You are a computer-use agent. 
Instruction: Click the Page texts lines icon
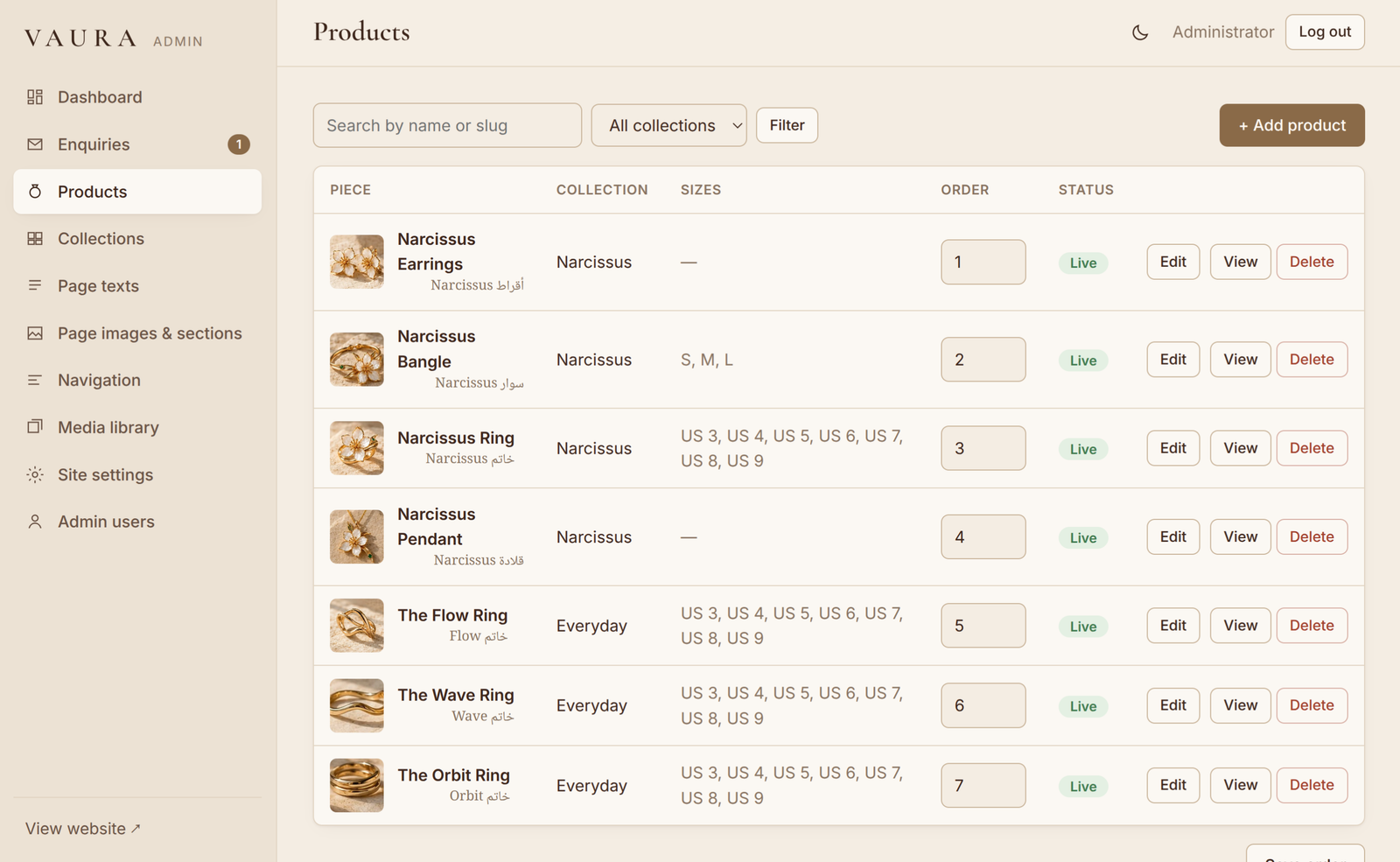point(35,285)
